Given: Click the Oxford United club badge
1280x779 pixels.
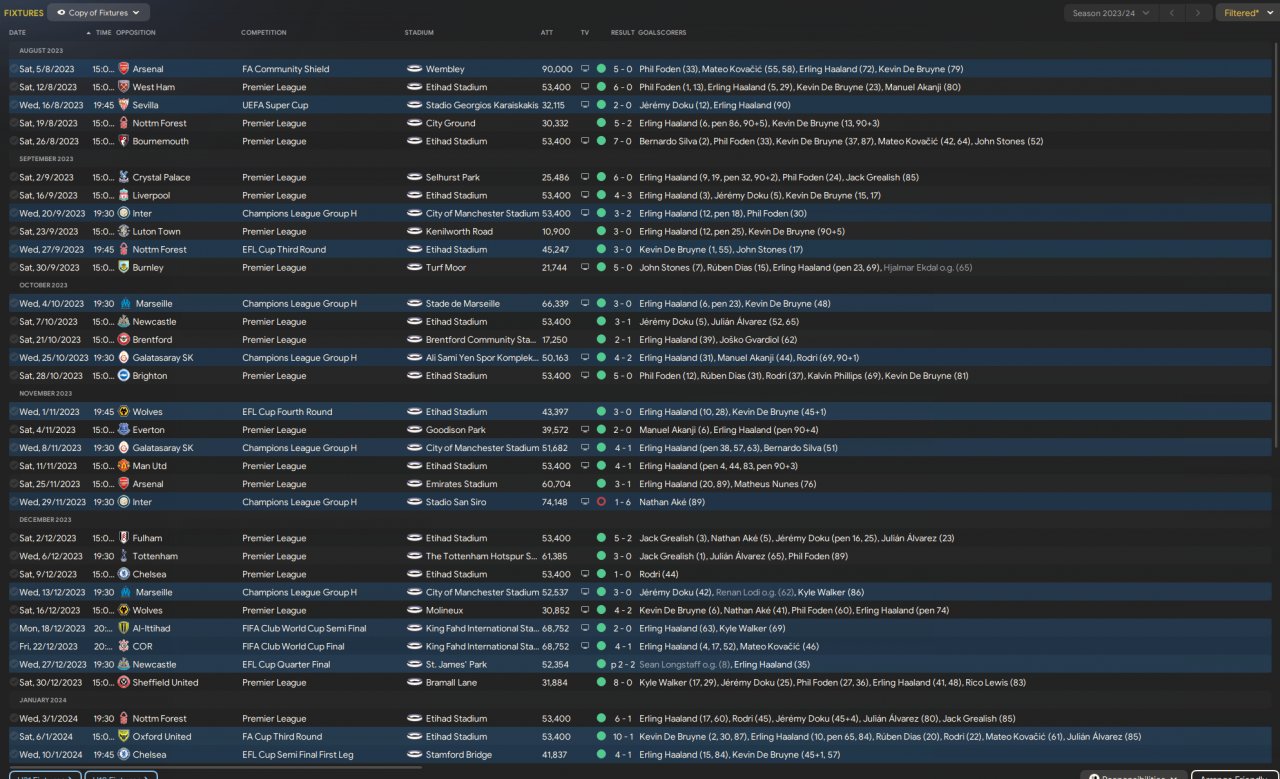Looking at the screenshot, I should (x=124, y=735).
